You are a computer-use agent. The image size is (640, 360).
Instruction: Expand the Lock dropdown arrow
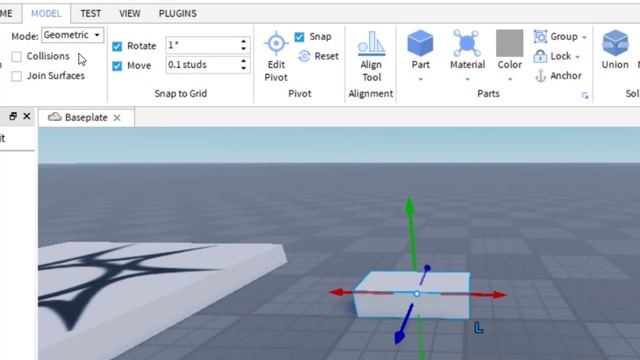click(x=578, y=57)
